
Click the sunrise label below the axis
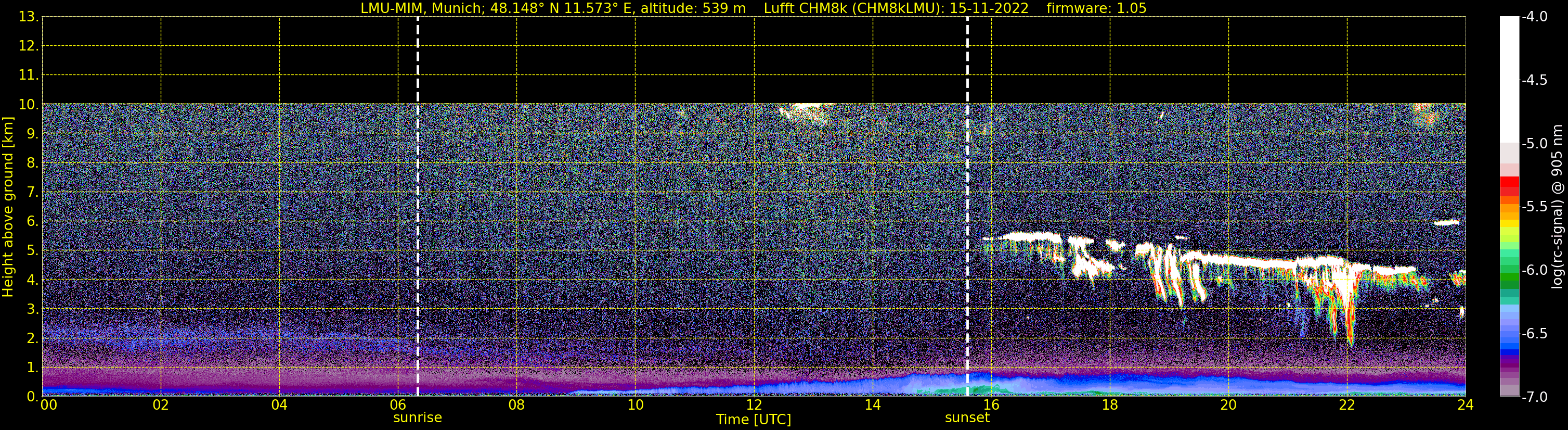(418, 418)
